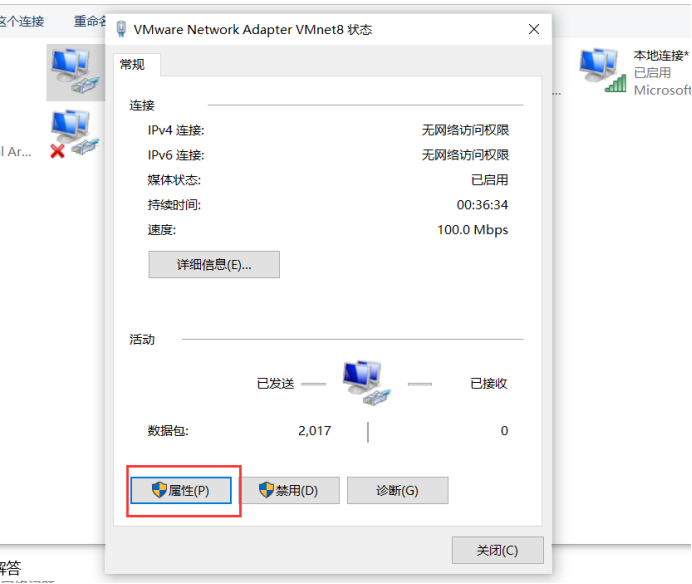Select the 本地连接* wireless adapter icon
The width and height of the screenshot is (692, 584).
(x=602, y=71)
